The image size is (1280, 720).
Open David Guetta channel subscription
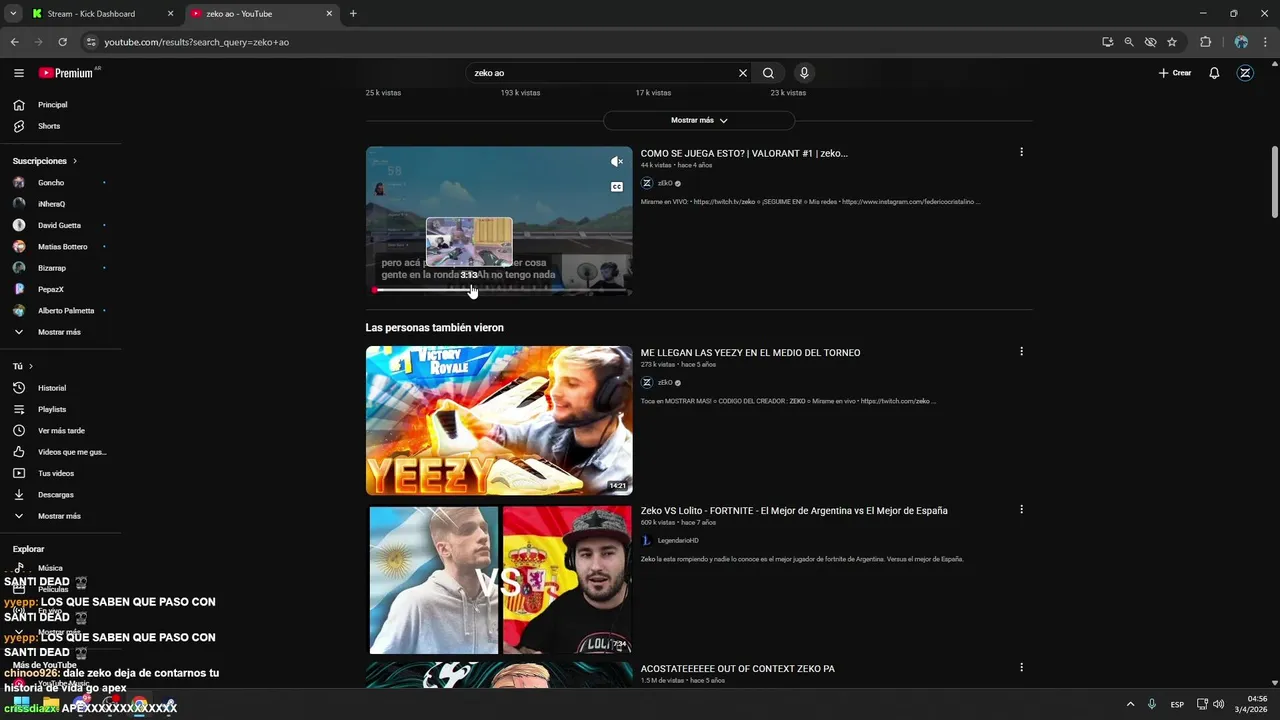60,225
